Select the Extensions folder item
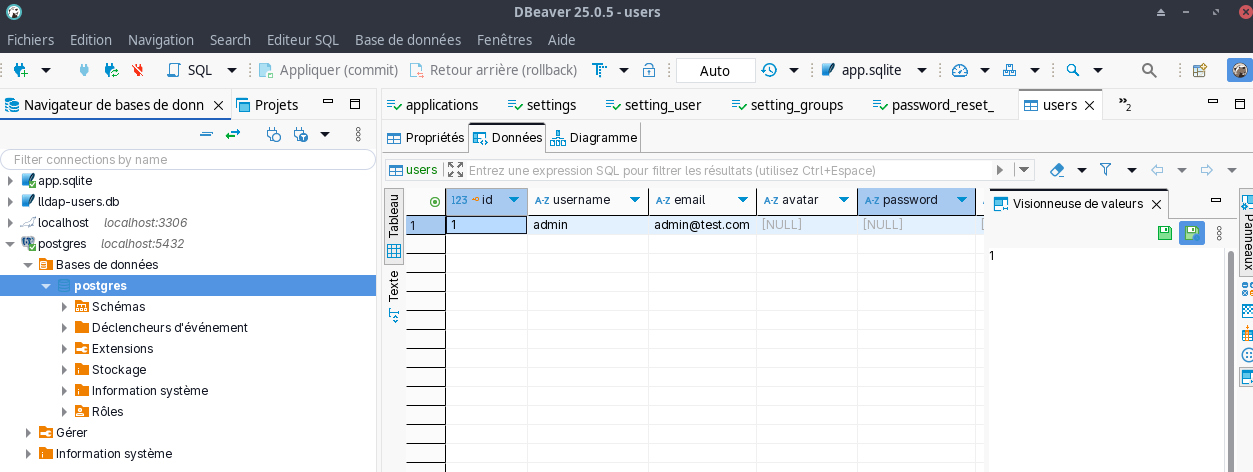The height and width of the screenshot is (472, 1253). (x=122, y=349)
